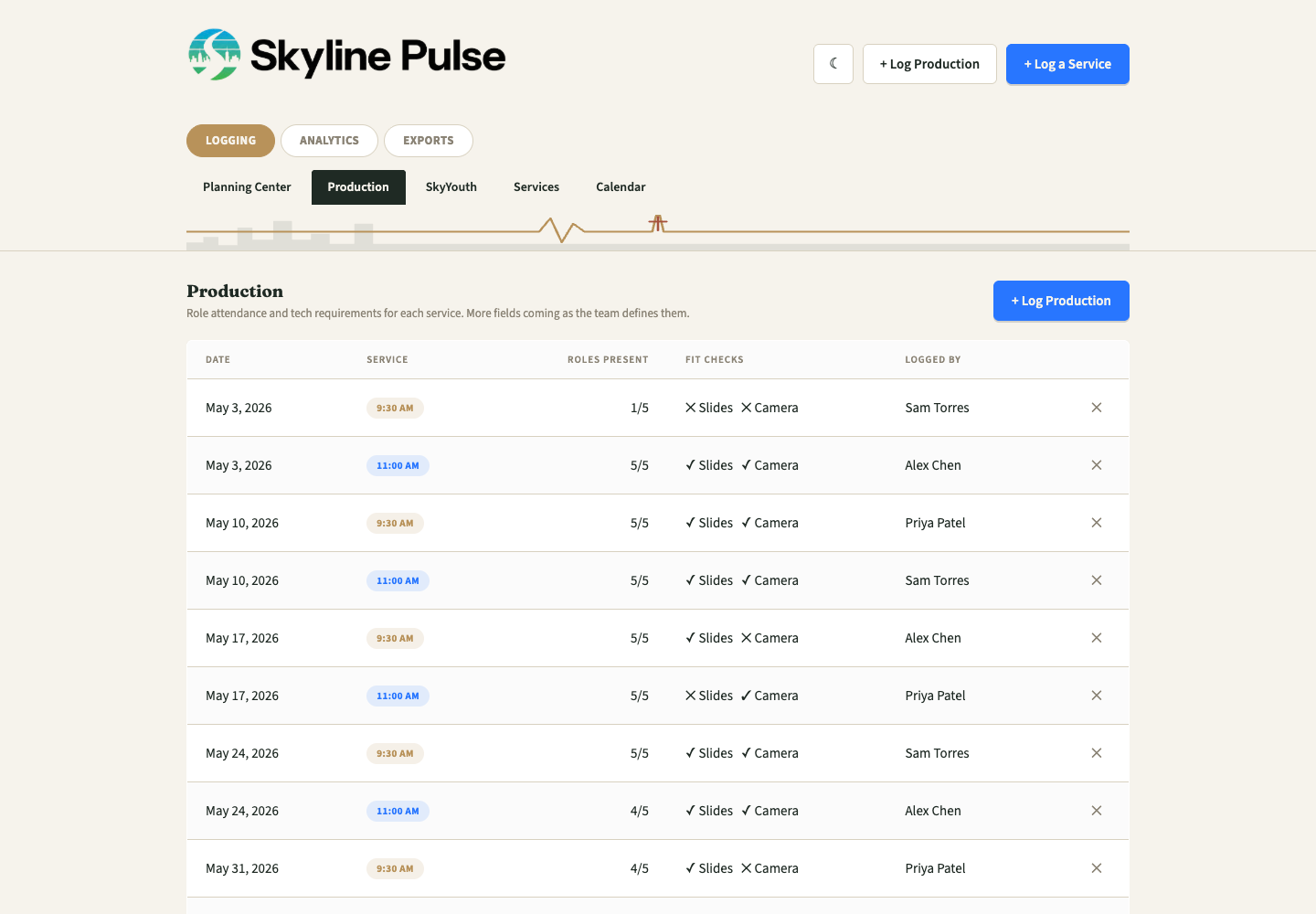Image resolution: width=1316 pixels, height=914 pixels.
Task: Remove the May 10, 2026 11:00 AM row
Action: click(x=1097, y=580)
